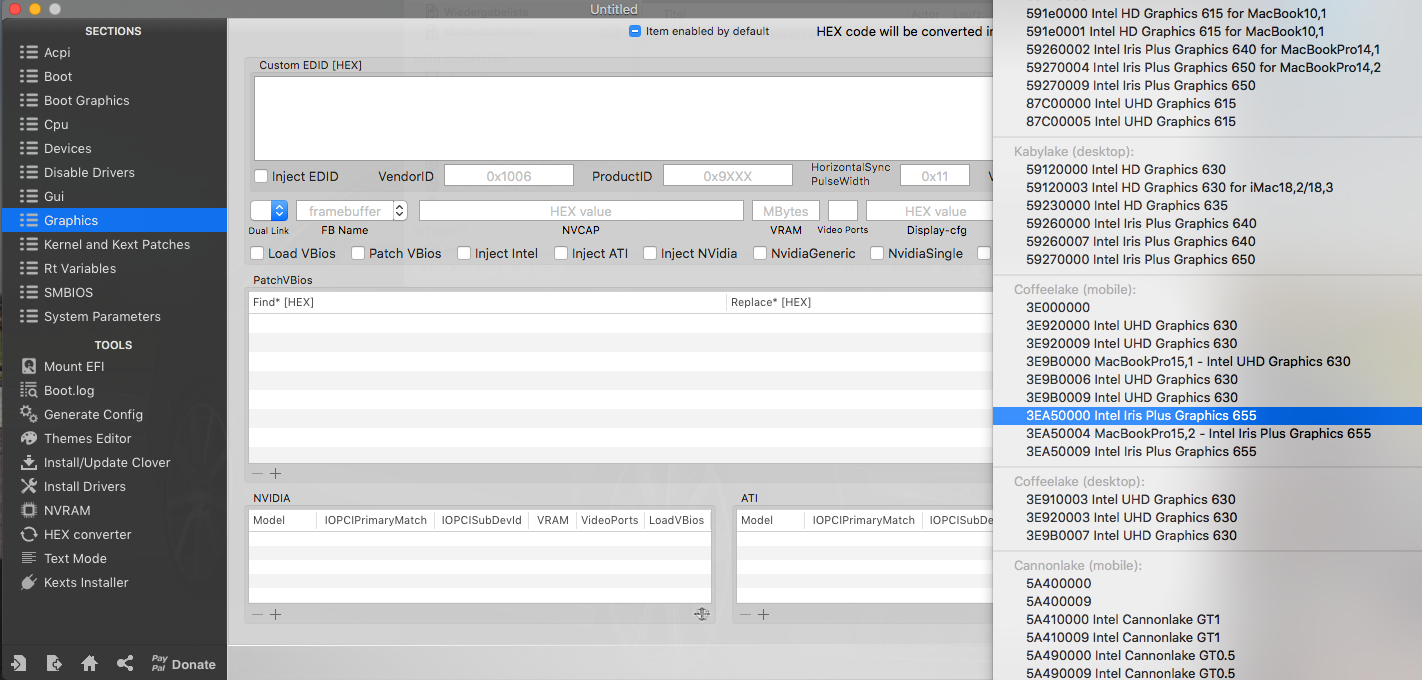Remove a row from the ATI table
Viewport: 1422px width, 680px height.
click(746, 614)
